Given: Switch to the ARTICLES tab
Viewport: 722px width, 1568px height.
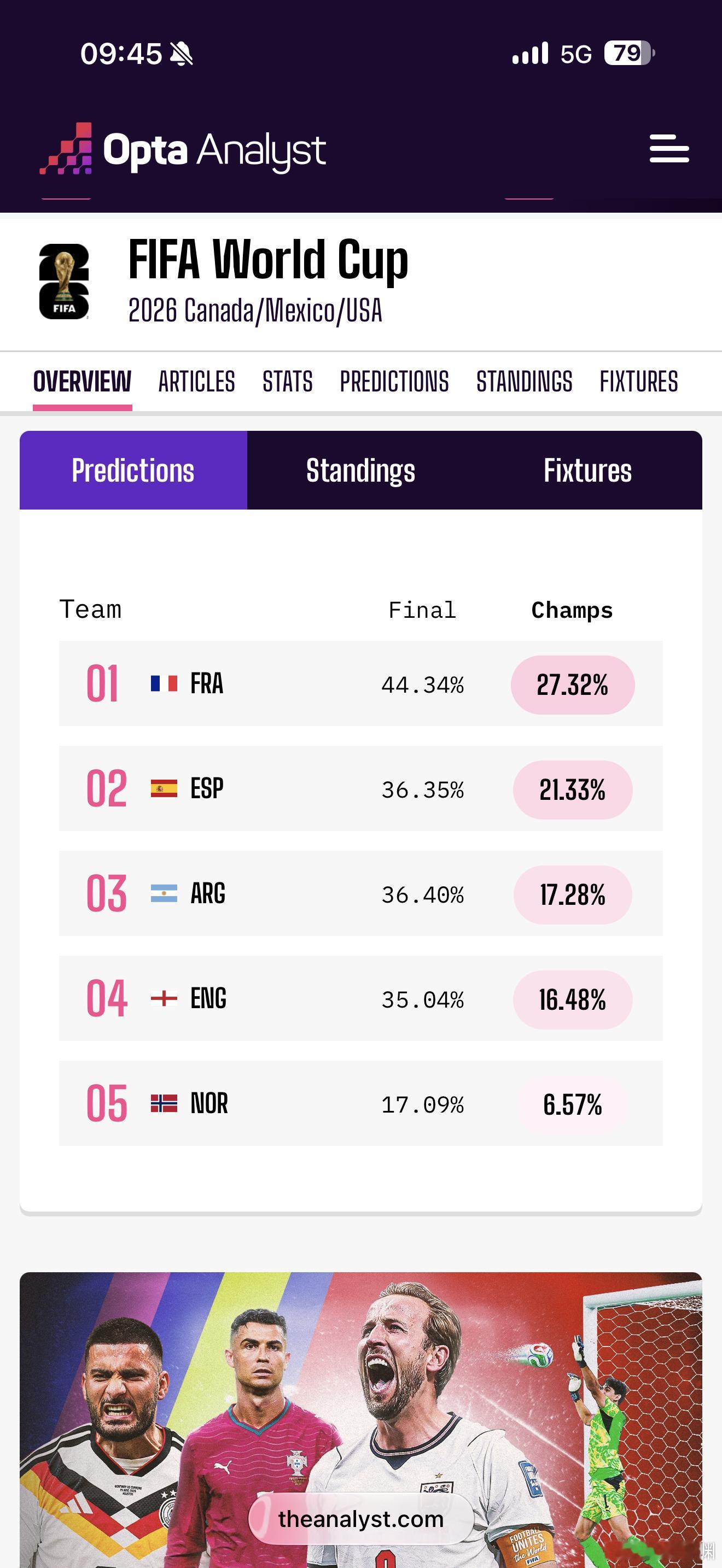Looking at the screenshot, I should [196, 382].
